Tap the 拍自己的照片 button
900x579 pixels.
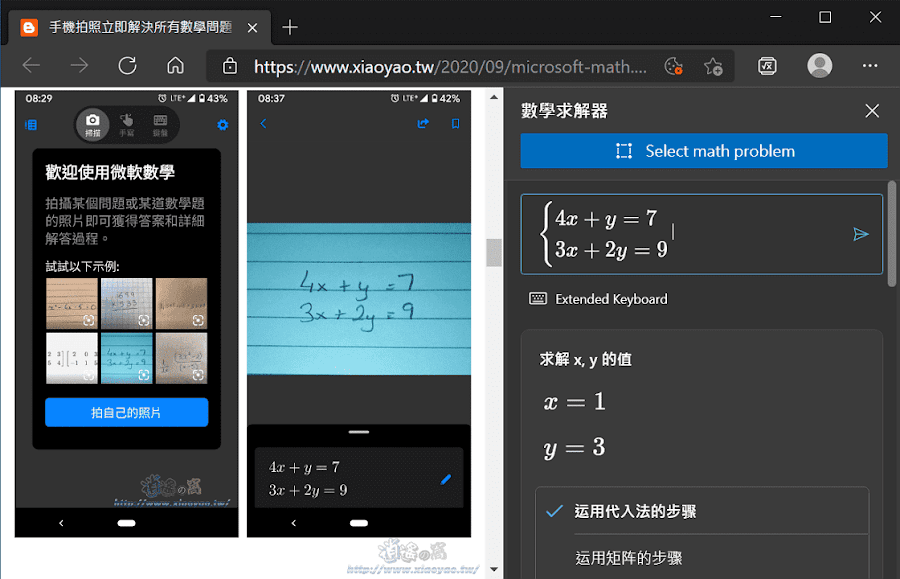126,412
